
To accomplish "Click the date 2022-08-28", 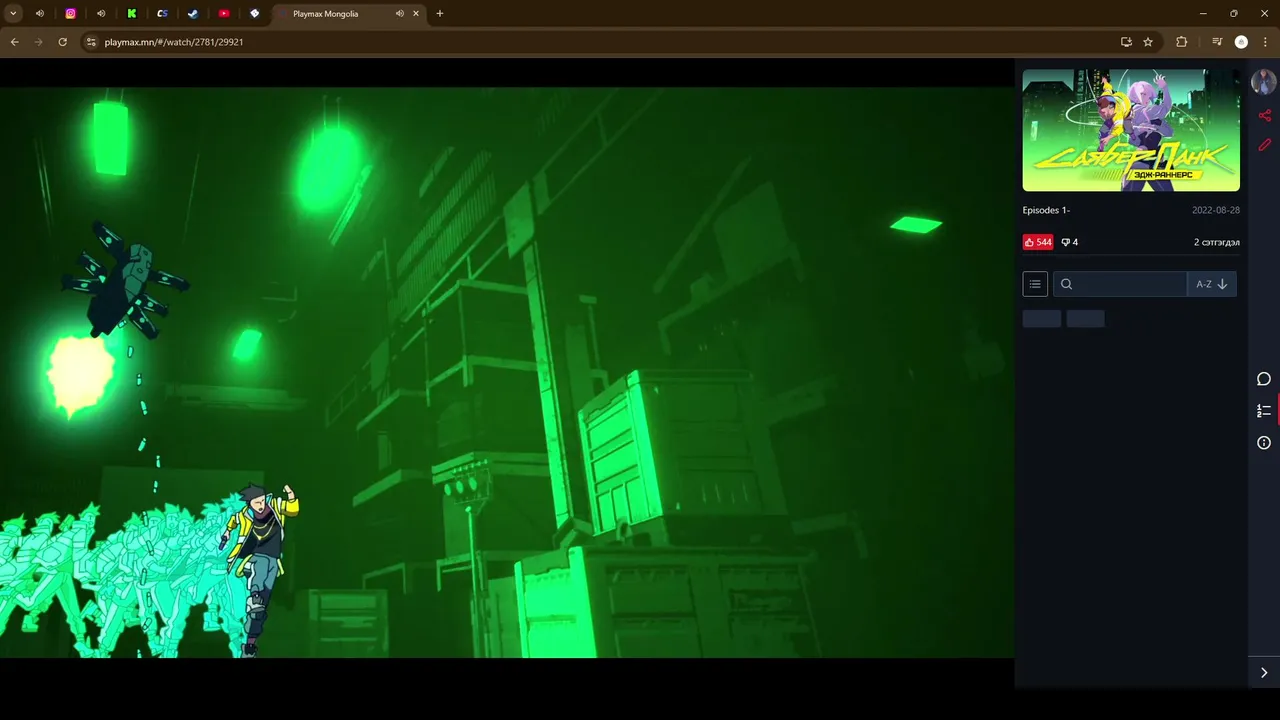I will 1216,210.
